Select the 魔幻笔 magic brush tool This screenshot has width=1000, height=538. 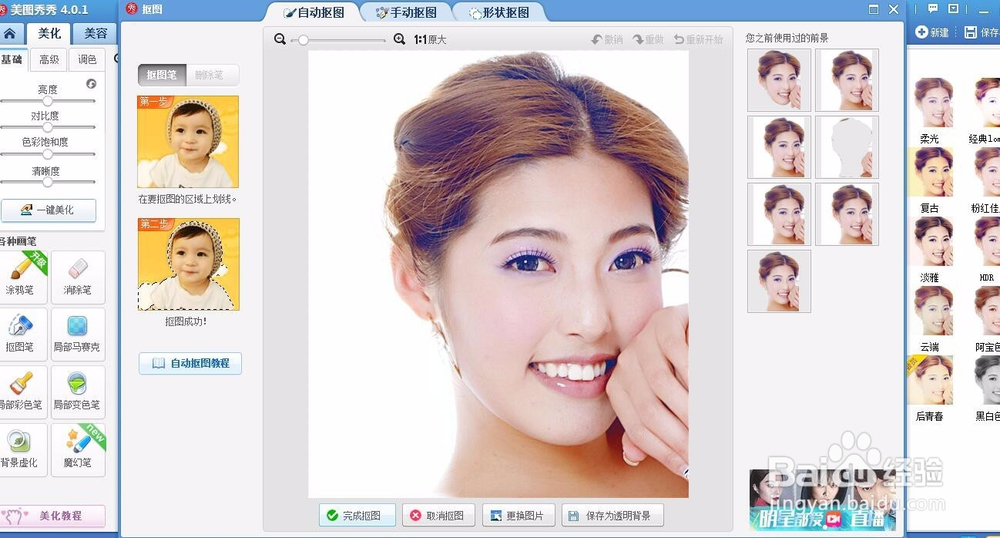click(x=78, y=448)
